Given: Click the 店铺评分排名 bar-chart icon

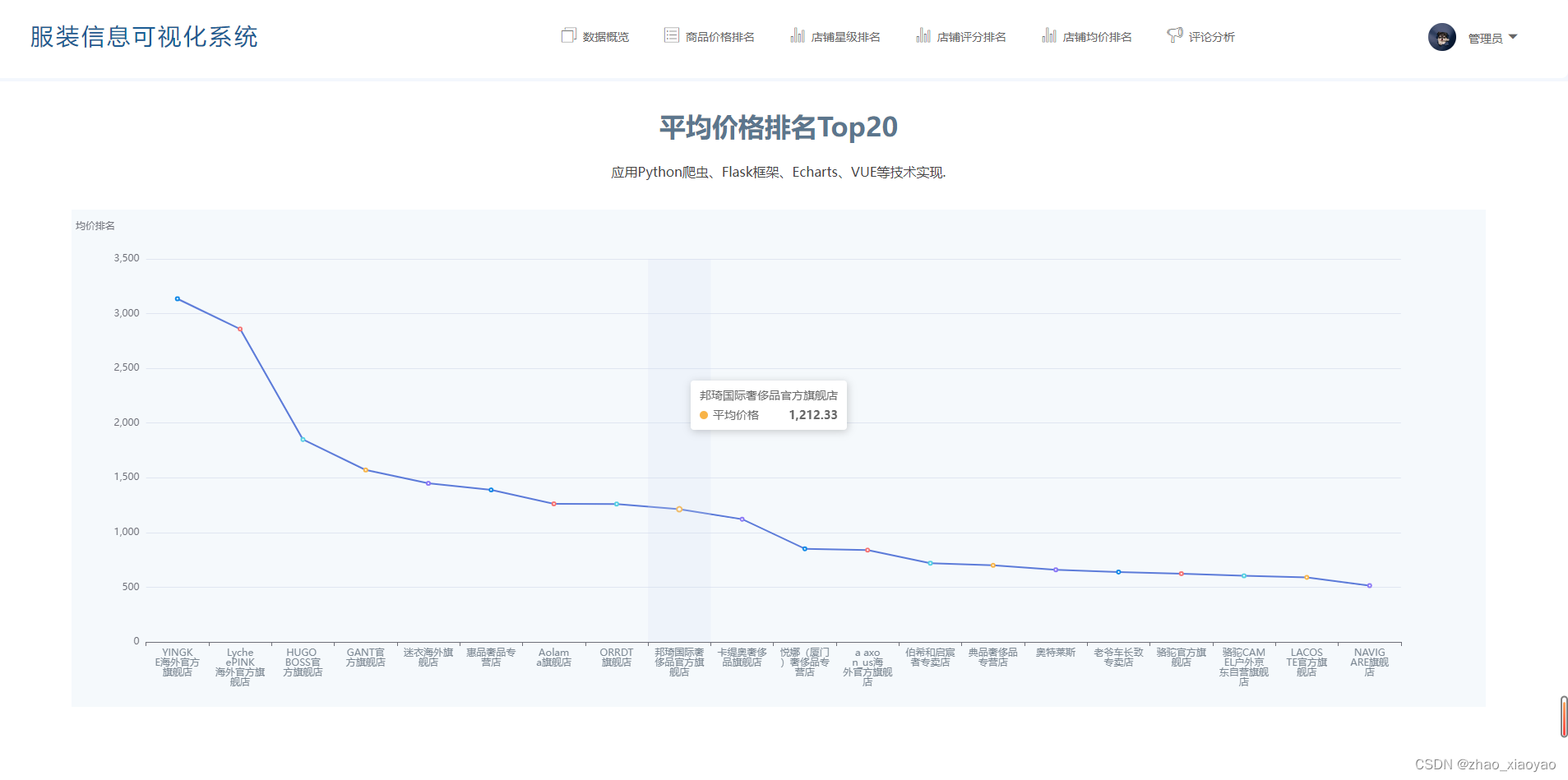Looking at the screenshot, I should click(923, 35).
